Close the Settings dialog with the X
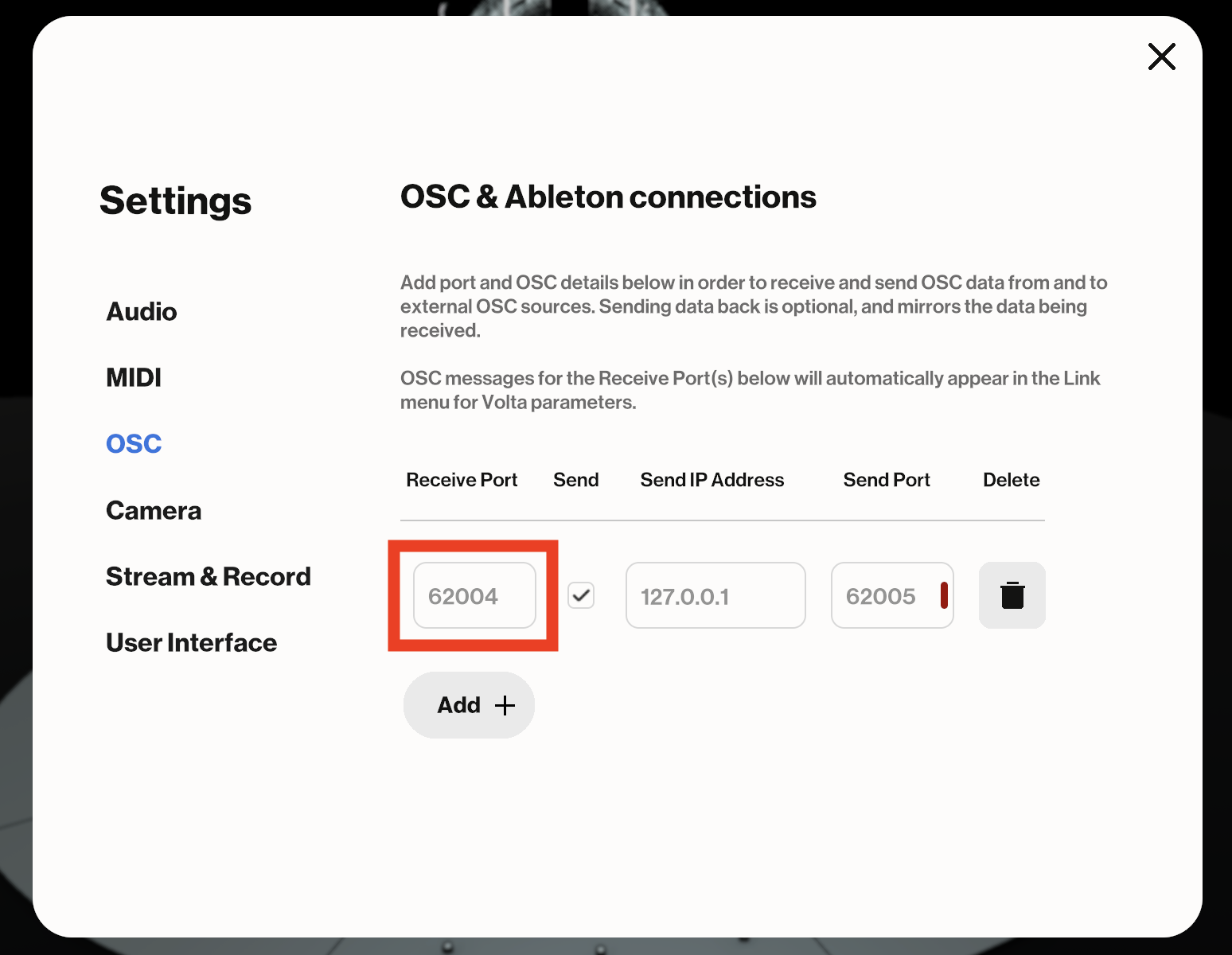This screenshot has height=955, width=1232. 1161,57
